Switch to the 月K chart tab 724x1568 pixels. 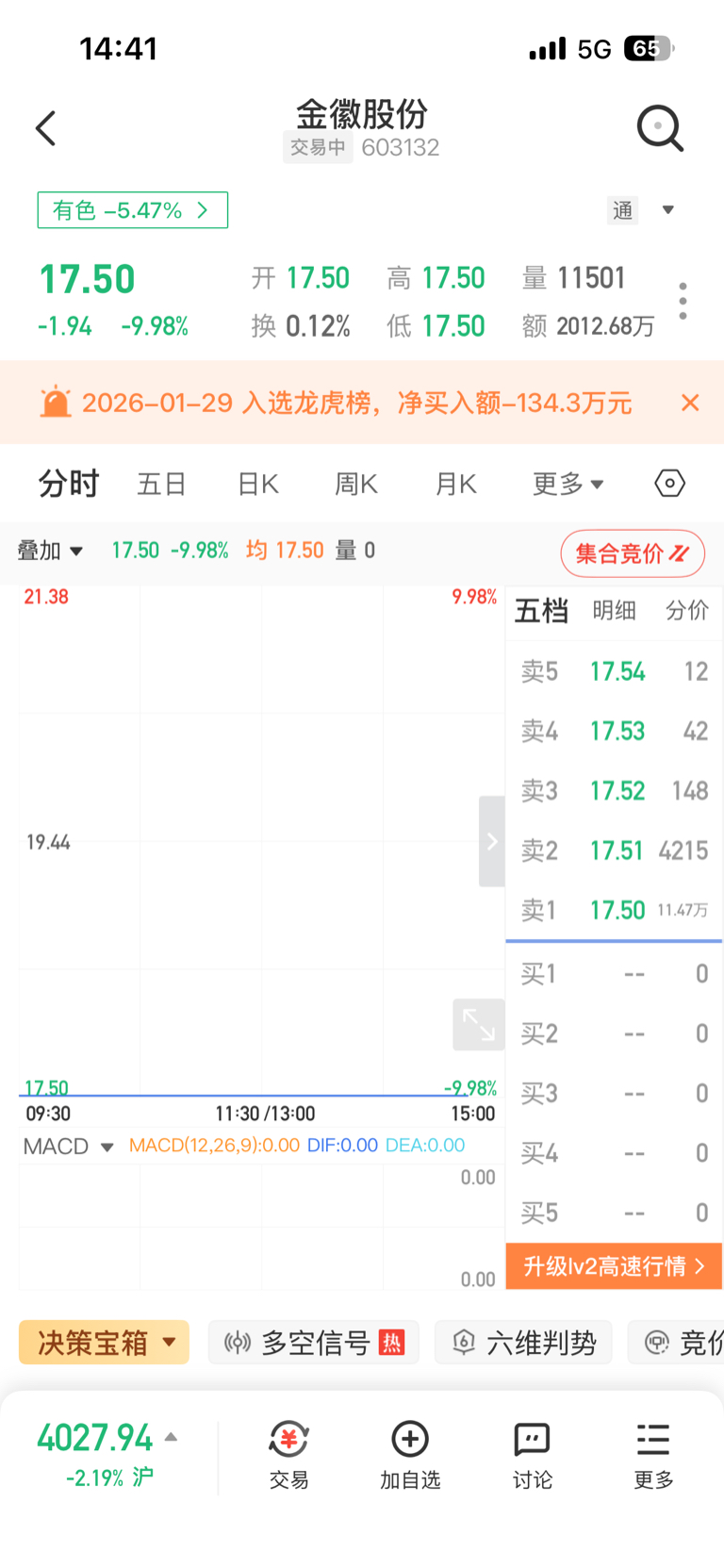(x=455, y=484)
